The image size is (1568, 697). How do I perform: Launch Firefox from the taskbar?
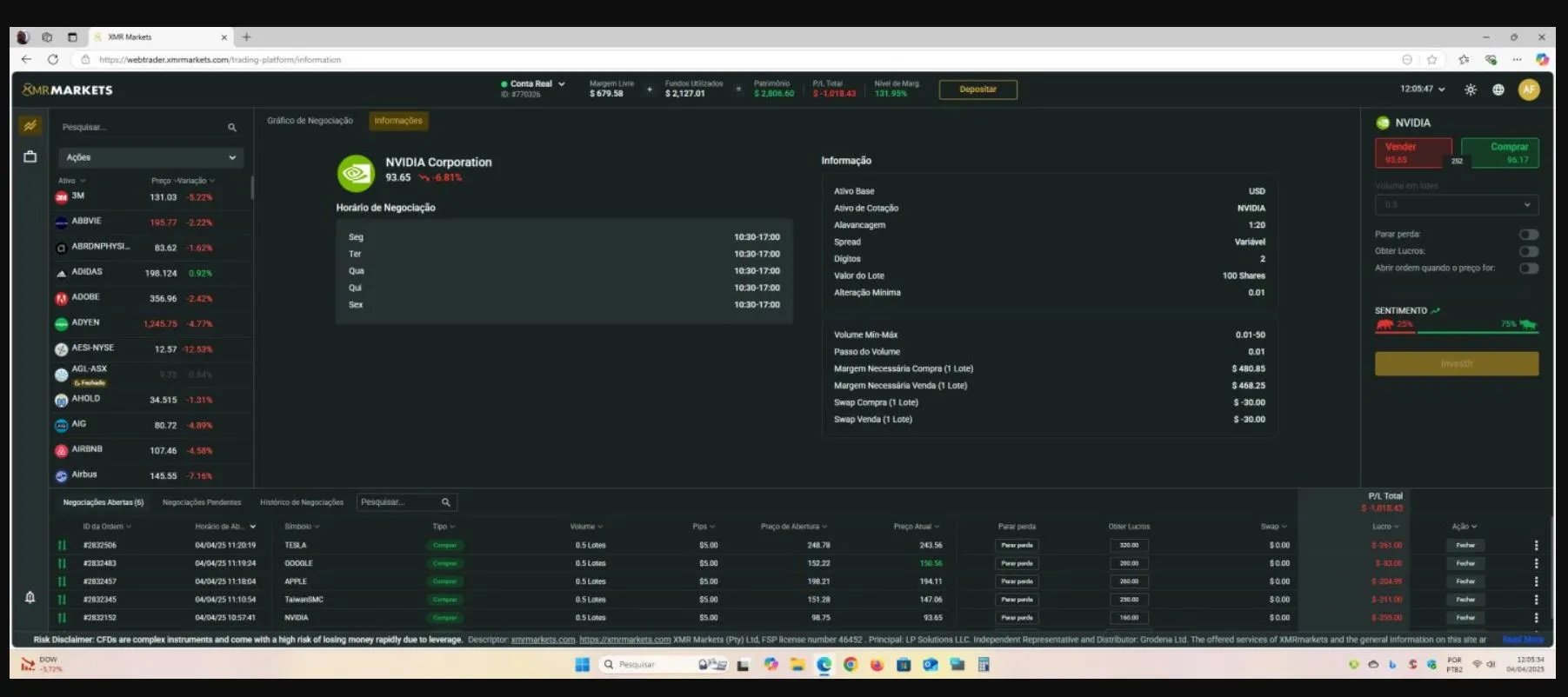(877, 665)
